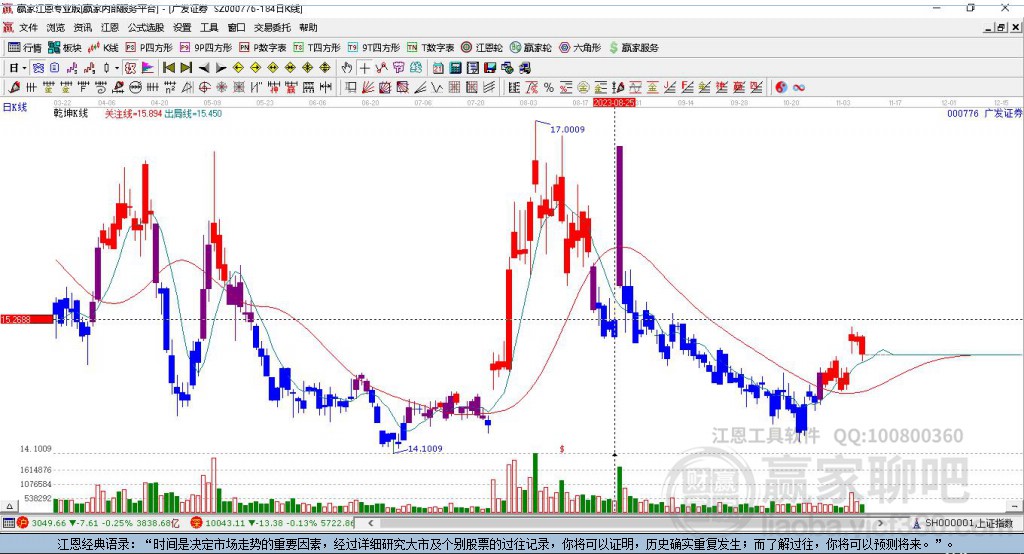This screenshot has height=554, width=1024.
Task: Open the 设置 menu
Action: tap(182, 27)
